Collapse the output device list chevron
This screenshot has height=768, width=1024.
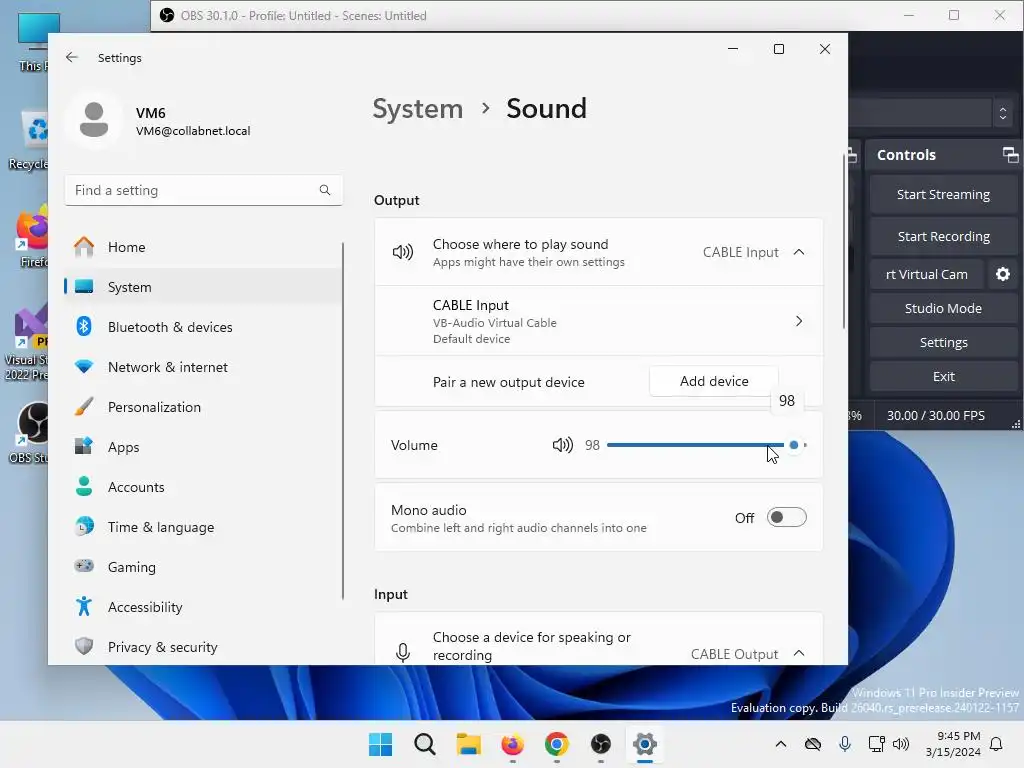(x=799, y=252)
